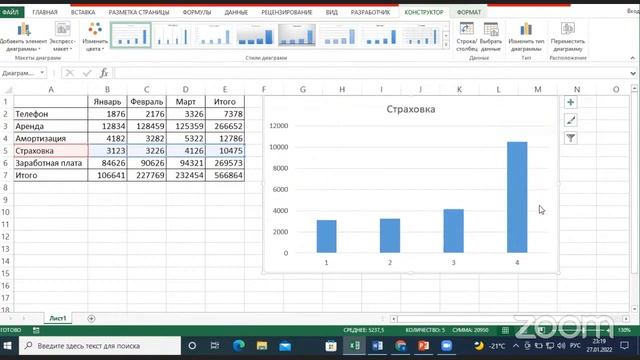Open the Формулы tab
The width and height of the screenshot is (640, 360).
coord(197,12)
